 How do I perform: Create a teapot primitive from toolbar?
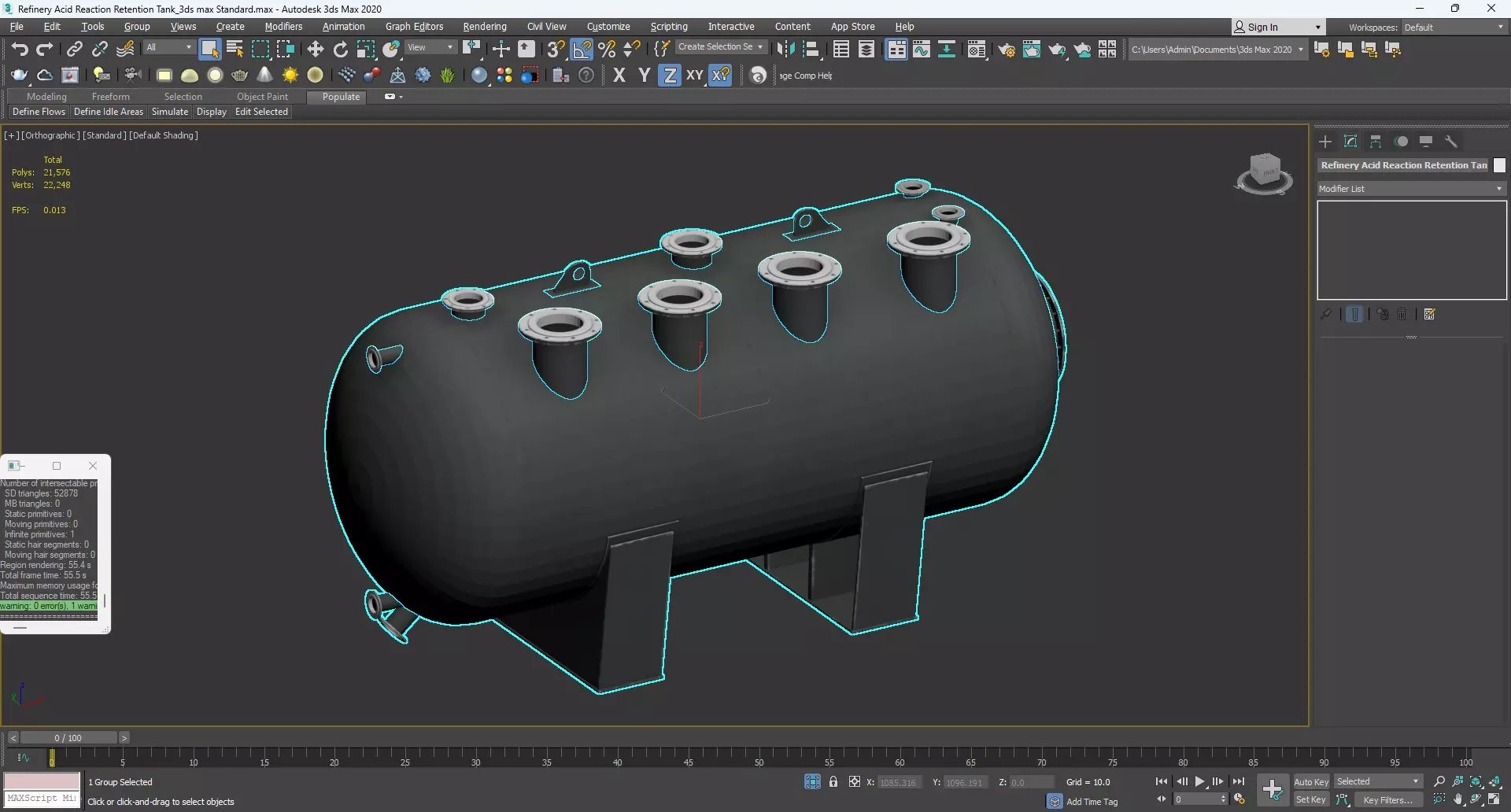(x=240, y=76)
